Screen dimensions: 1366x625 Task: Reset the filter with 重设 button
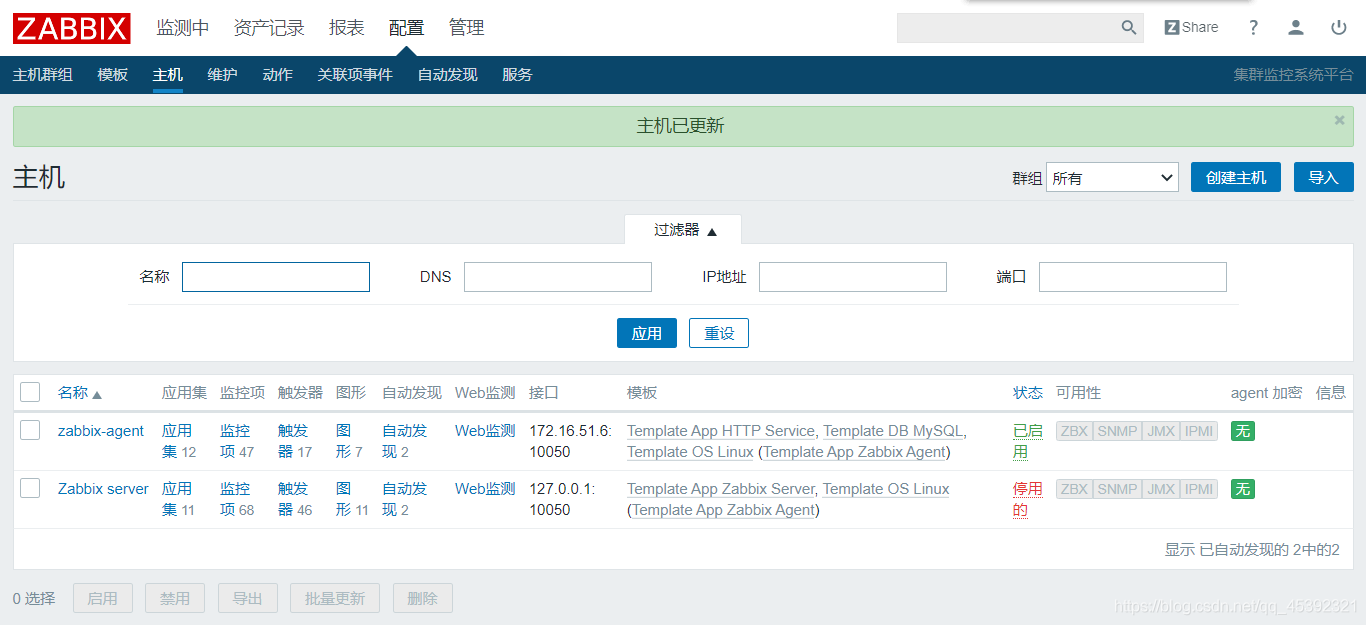pos(719,333)
